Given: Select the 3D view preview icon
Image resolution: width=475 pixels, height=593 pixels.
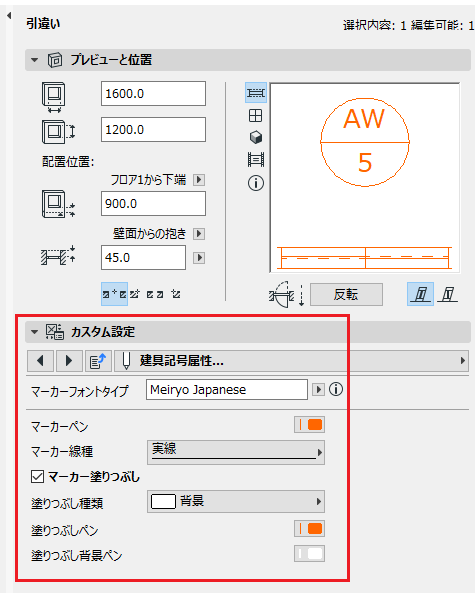Looking at the screenshot, I should 256,137.
